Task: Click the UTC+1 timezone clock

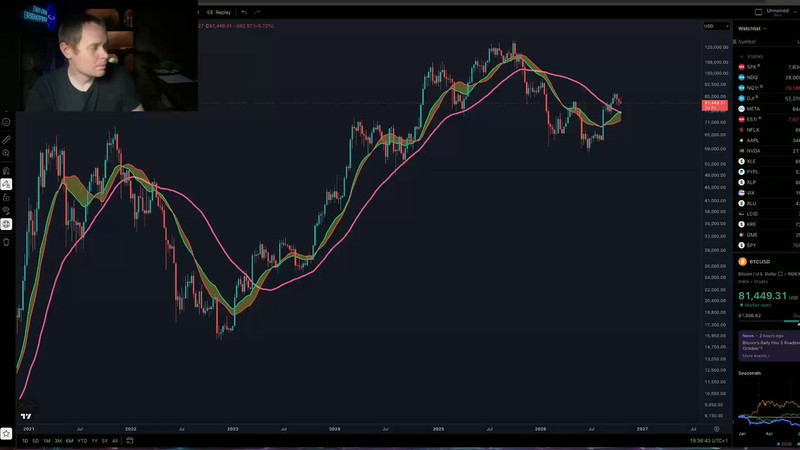Action: point(709,441)
